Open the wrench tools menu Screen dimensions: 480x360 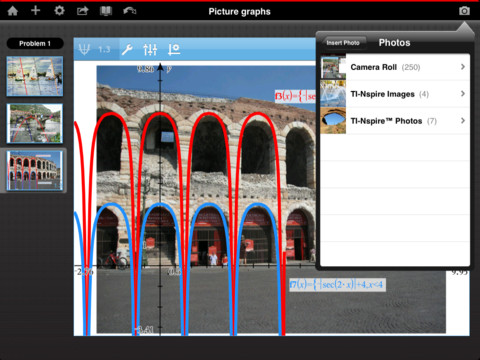[x=127, y=50]
